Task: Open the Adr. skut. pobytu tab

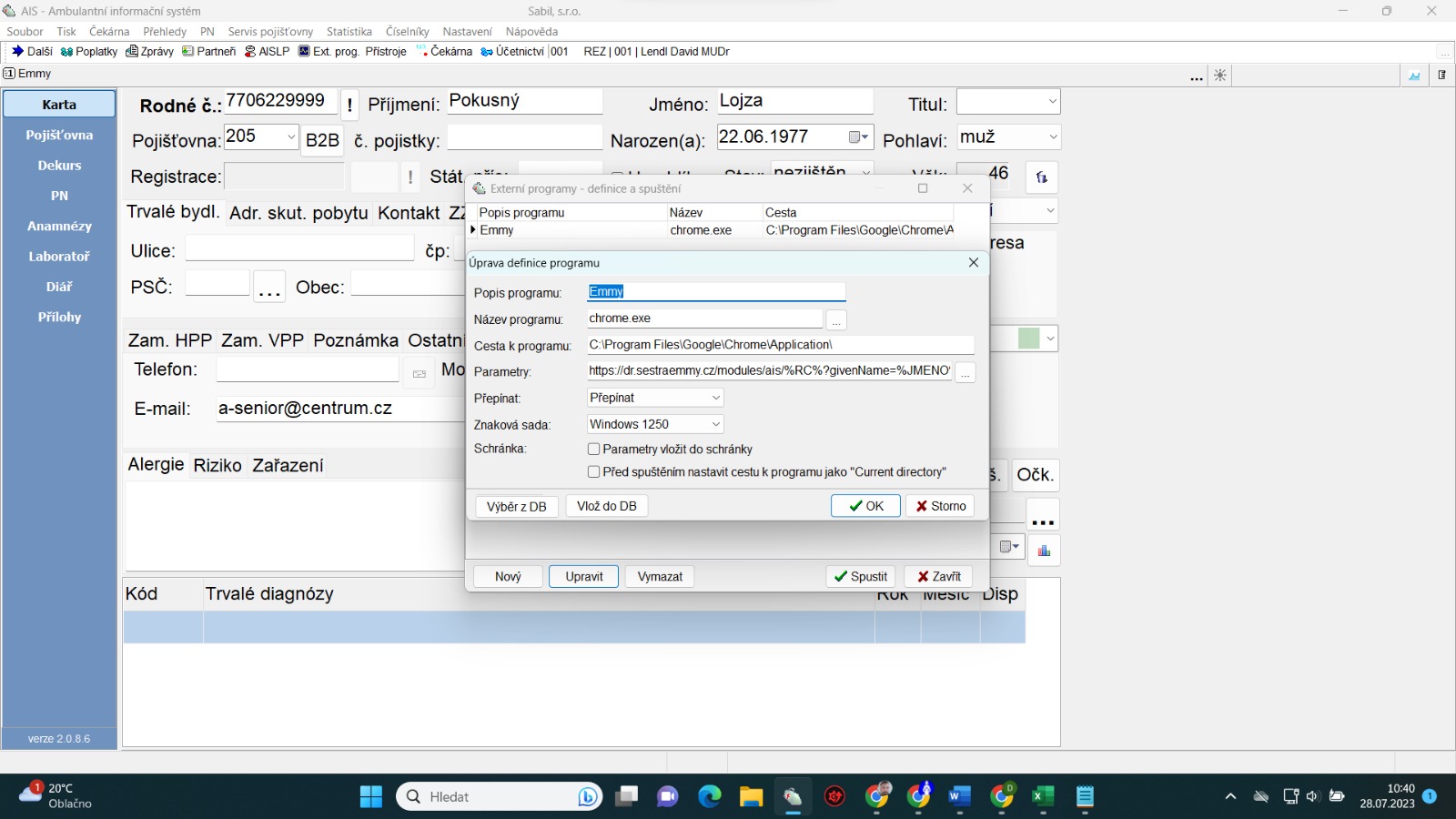Action: pos(298,213)
